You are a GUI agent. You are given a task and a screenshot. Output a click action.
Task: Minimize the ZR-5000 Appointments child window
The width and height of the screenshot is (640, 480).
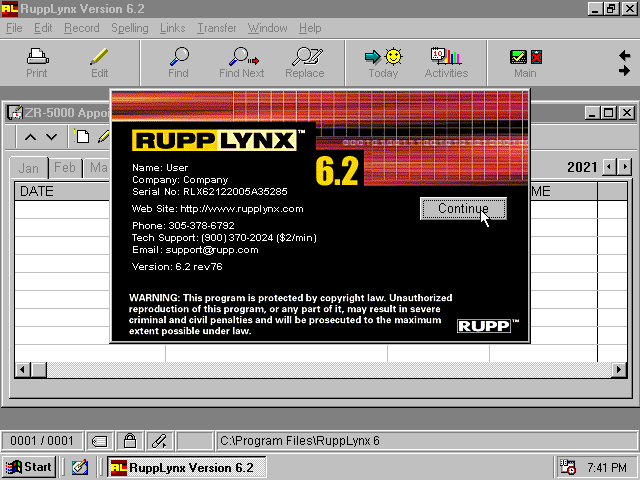pyautogui.click(x=592, y=113)
